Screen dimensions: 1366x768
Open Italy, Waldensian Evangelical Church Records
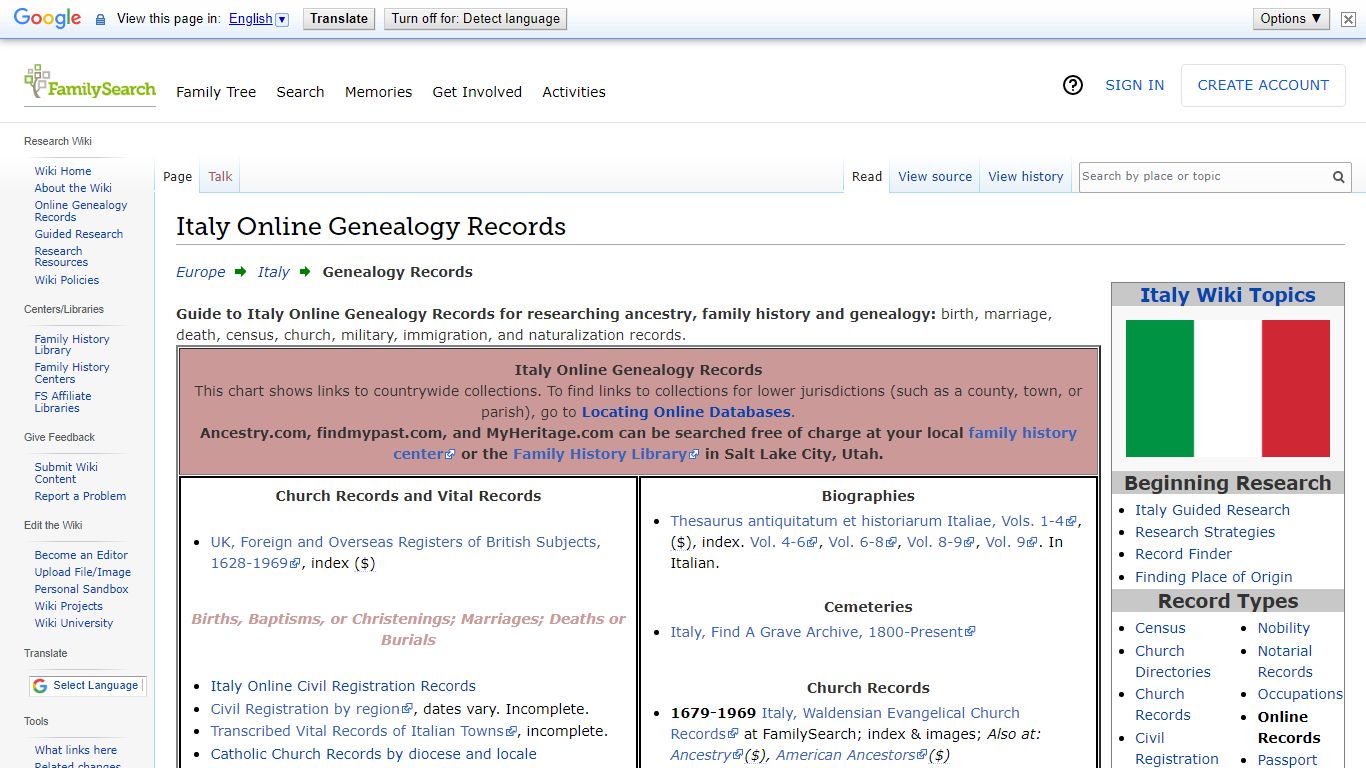(845, 723)
